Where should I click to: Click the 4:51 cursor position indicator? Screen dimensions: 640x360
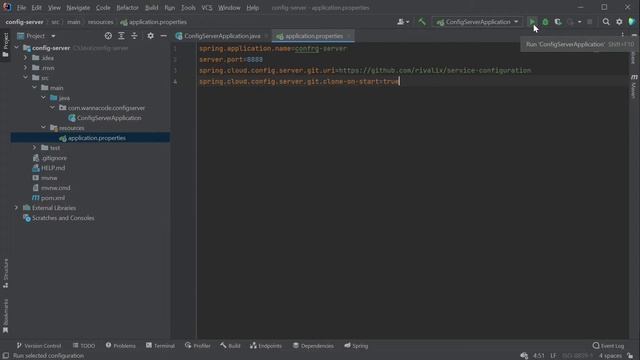539,356
